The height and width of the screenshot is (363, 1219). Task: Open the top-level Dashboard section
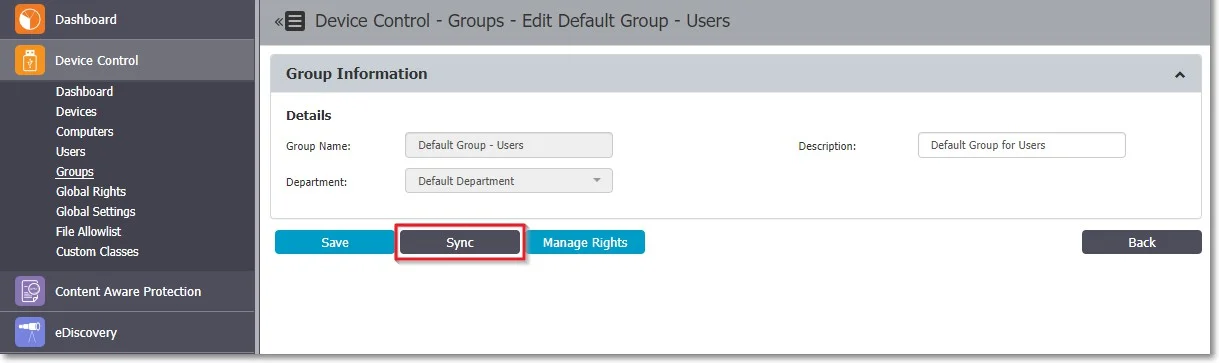128,19
